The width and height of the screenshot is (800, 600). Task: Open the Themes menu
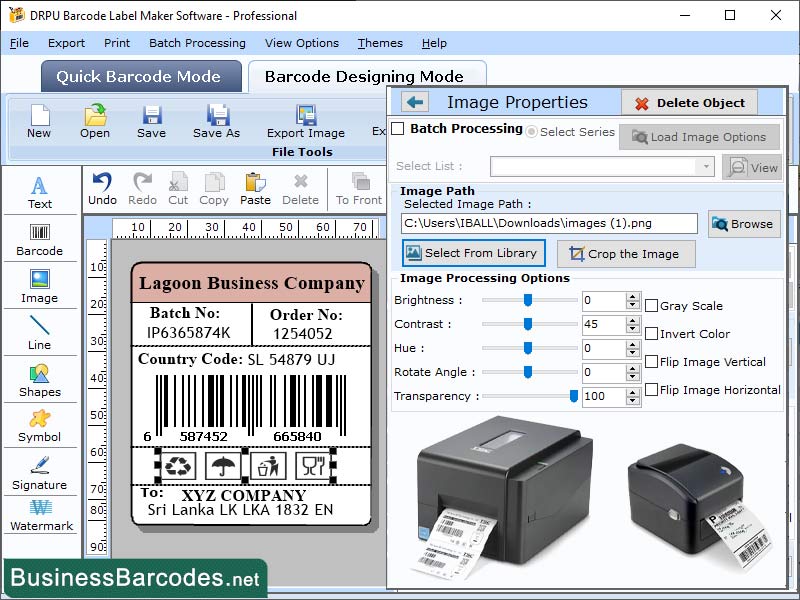379,43
